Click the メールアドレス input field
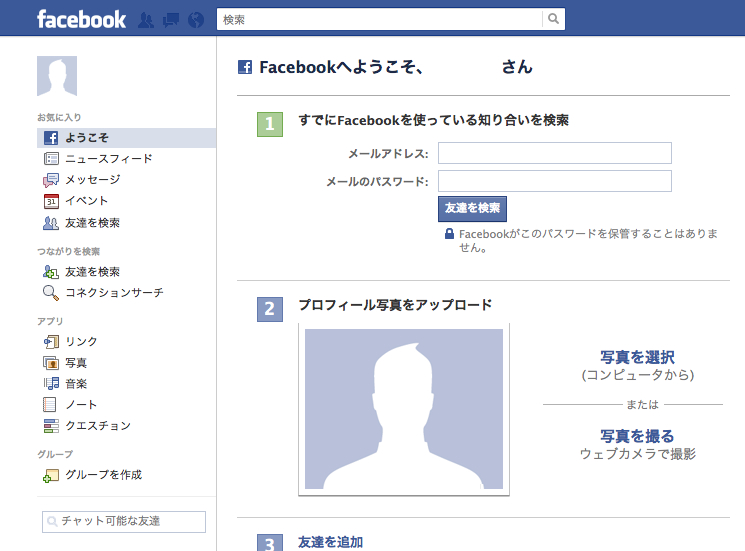 (x=555, y=153)
